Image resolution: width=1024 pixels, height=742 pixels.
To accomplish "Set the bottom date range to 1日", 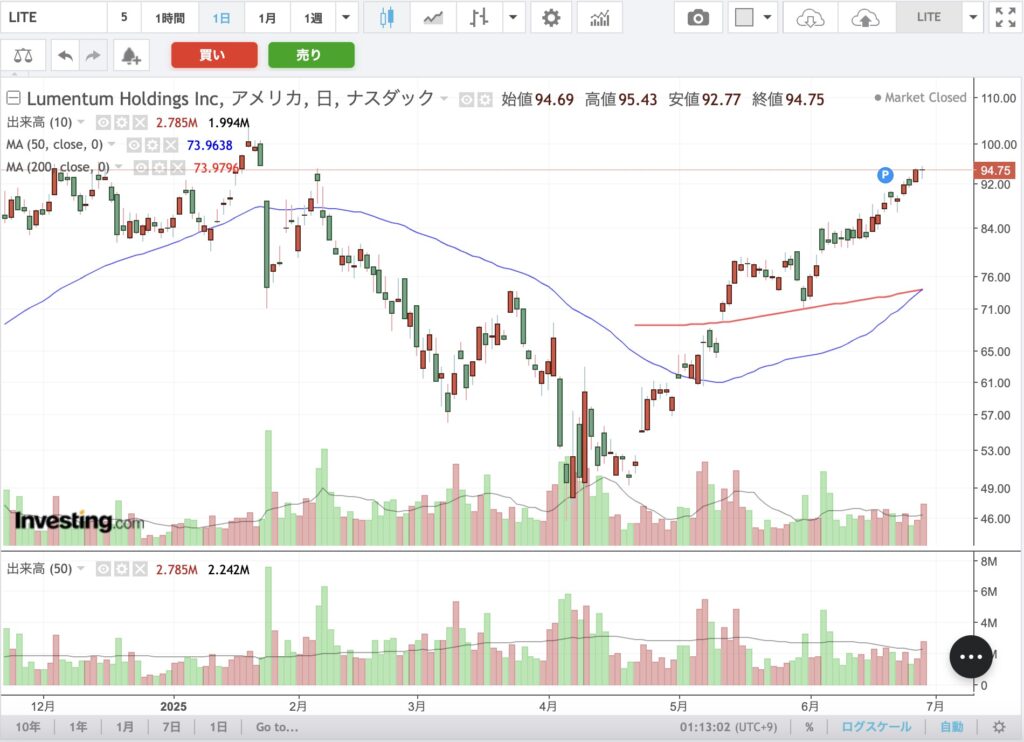I will (x=218, y=726).
